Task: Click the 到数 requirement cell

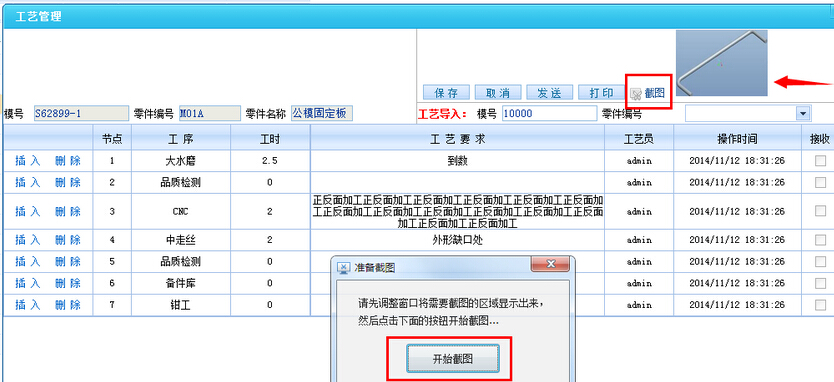Action: pos(457,161)
